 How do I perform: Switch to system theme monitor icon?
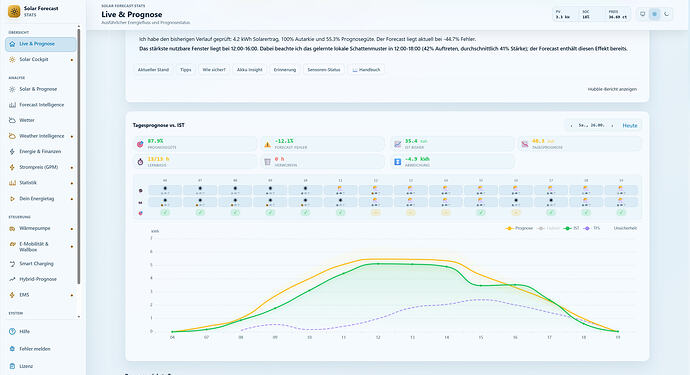tap(642, 14)
